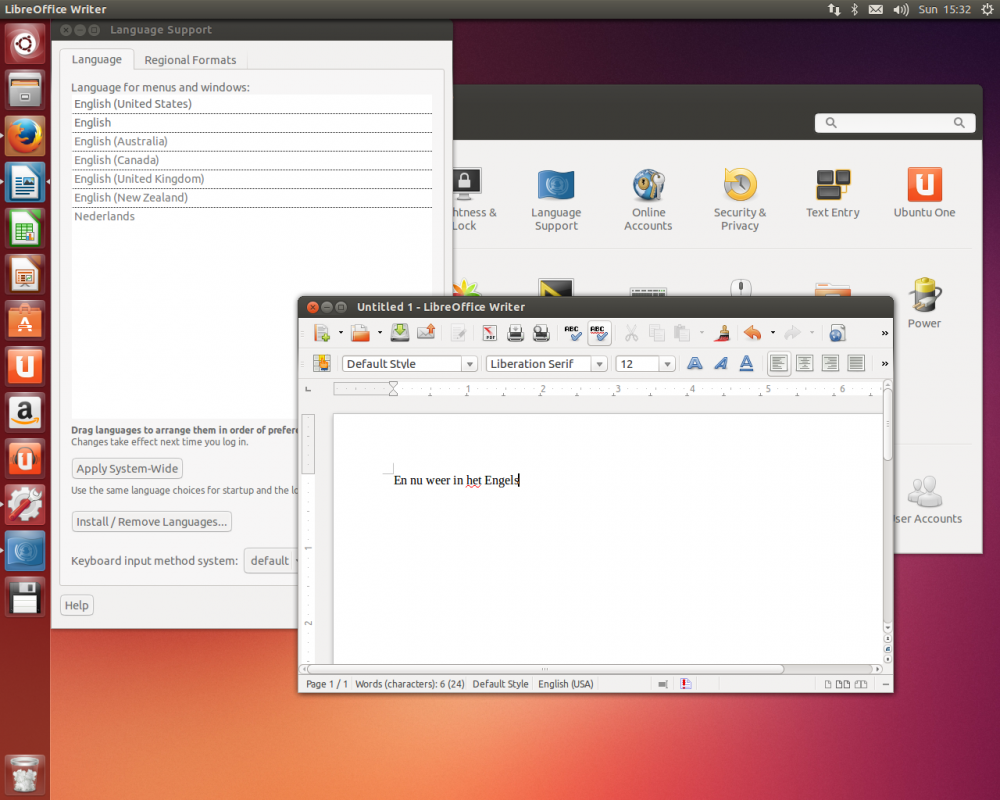
Task: Open LibreOffice Impress from the launcher
Action: click(25, 274)
